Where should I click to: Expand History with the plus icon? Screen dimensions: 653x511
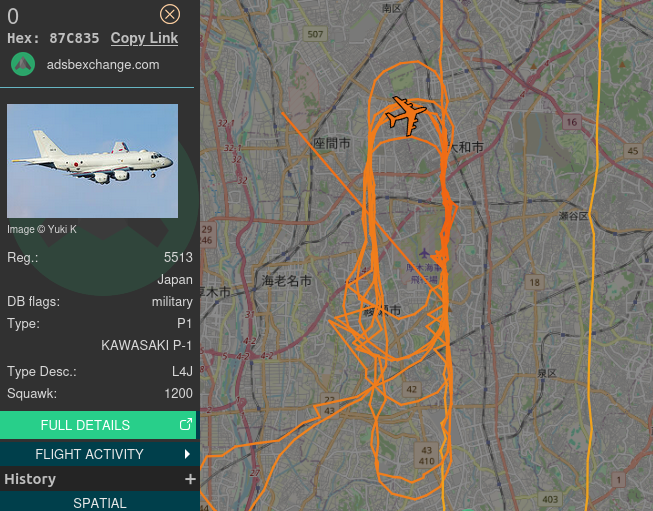click(190, 479)
